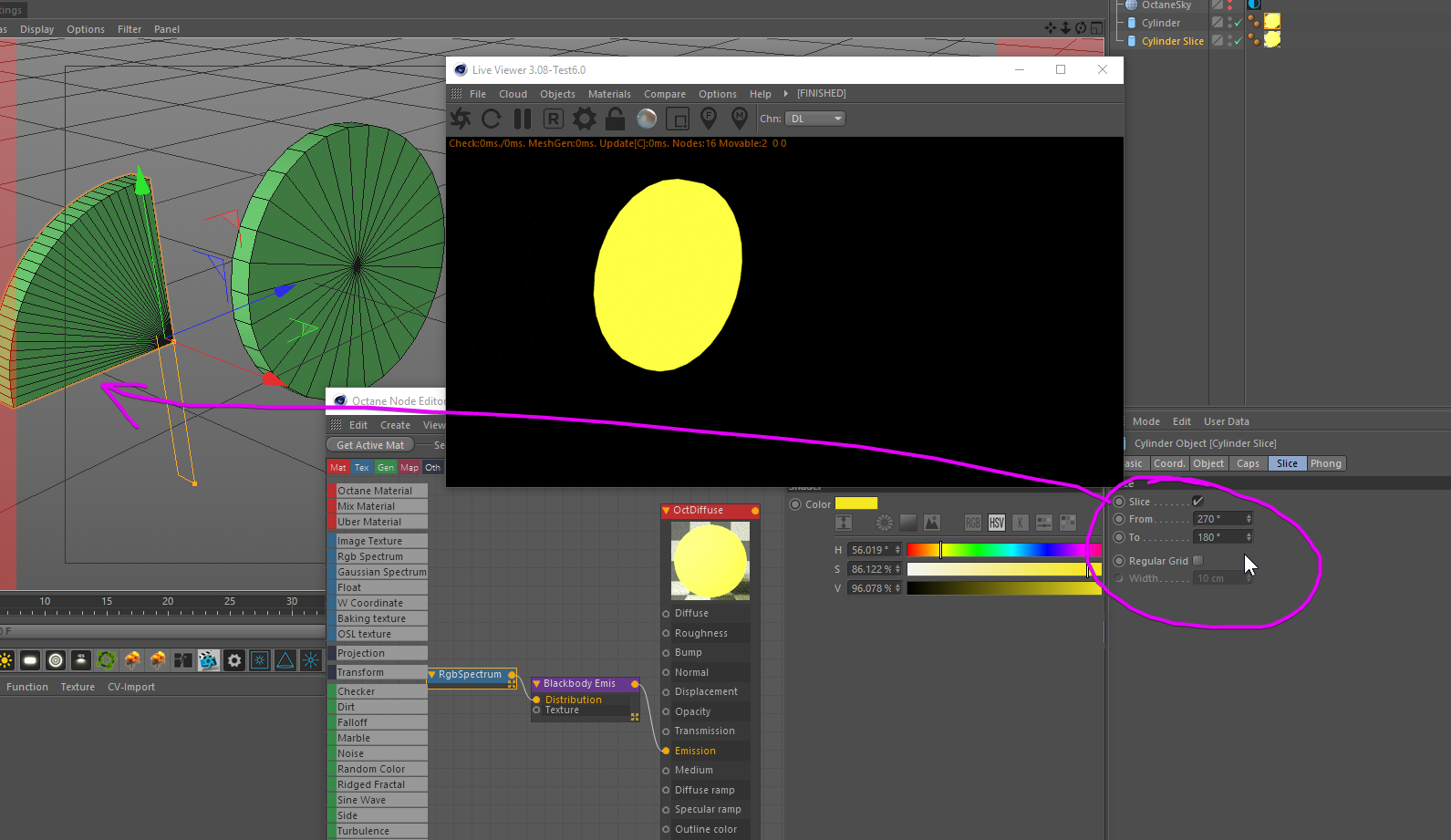Send scene and restart render in Live Viewer
Image resolution: width=1451 pixels, height=840 pixels.
(461, 119)
